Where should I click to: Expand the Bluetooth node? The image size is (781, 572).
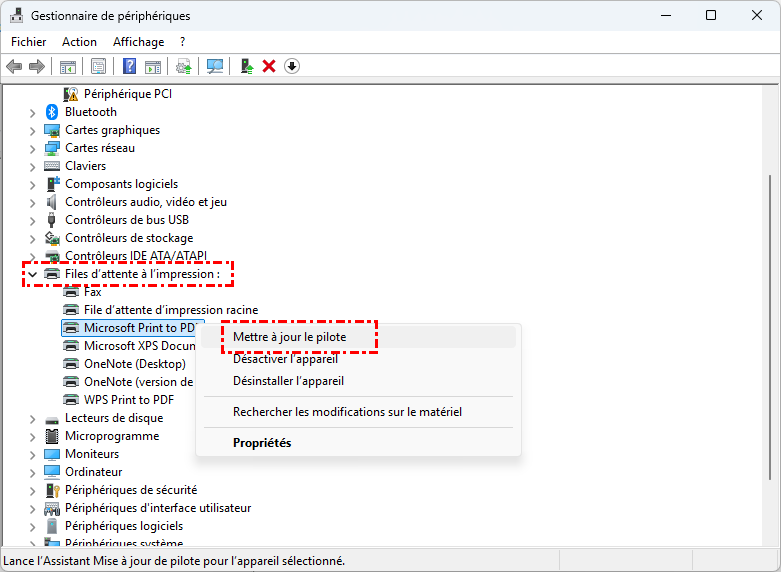pyautogui.click(x=32, y=113)
